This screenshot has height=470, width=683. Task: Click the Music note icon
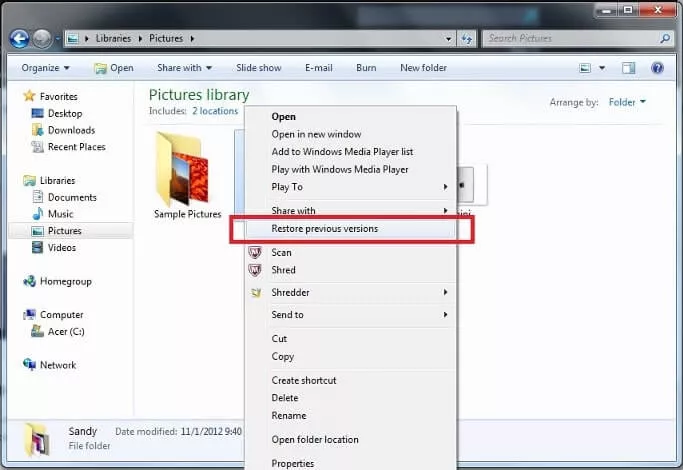(38, 213)
